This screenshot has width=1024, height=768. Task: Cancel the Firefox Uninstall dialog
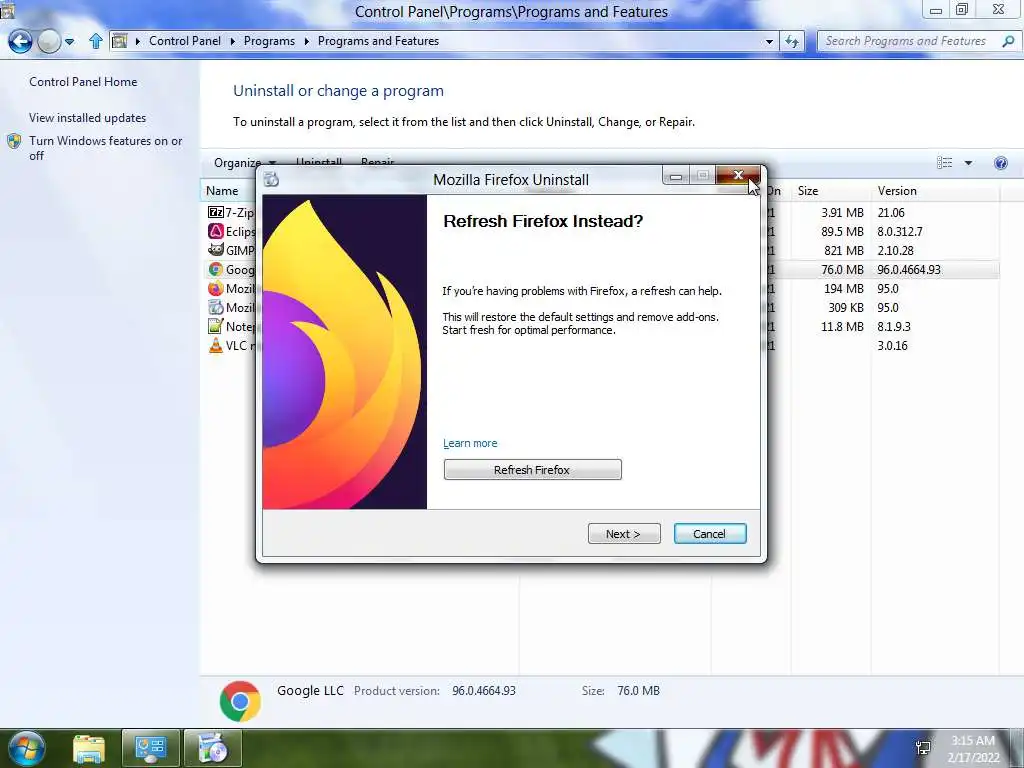(x=710, y=534)
